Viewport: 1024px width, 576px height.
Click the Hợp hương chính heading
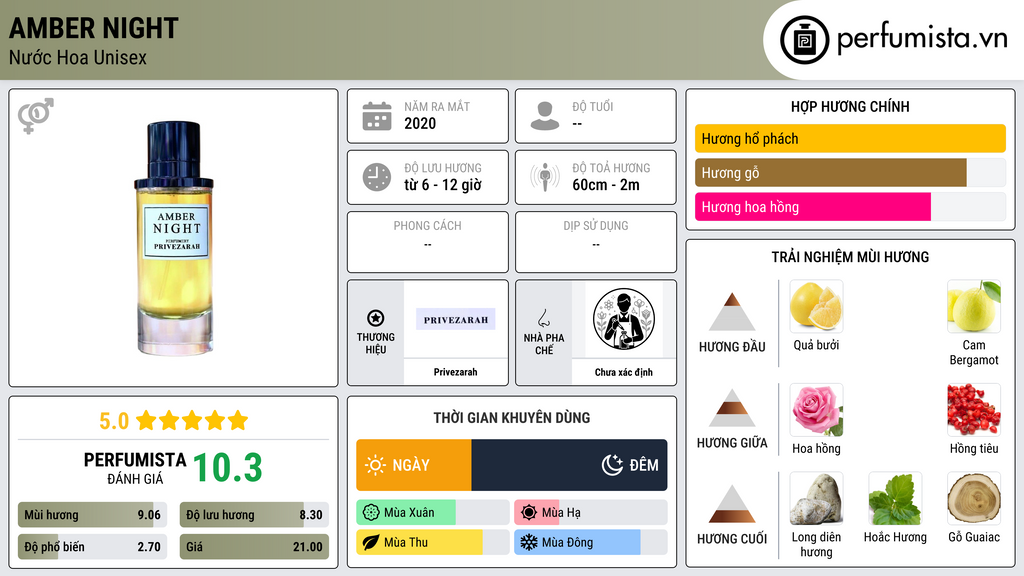(850, 106)
